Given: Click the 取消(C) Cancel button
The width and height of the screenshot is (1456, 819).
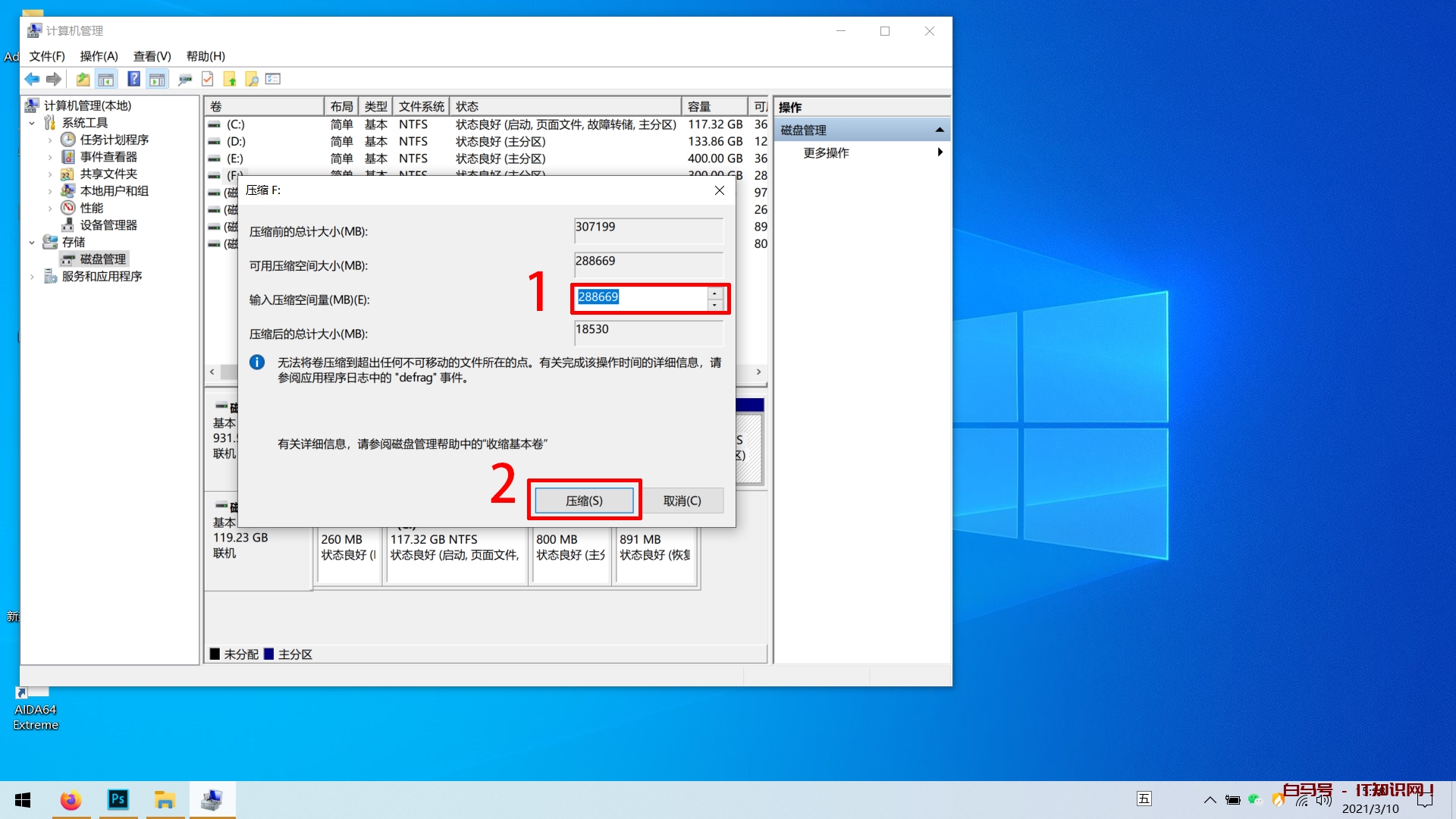Looking at the screenshot, I should click(x=682, y=500).
